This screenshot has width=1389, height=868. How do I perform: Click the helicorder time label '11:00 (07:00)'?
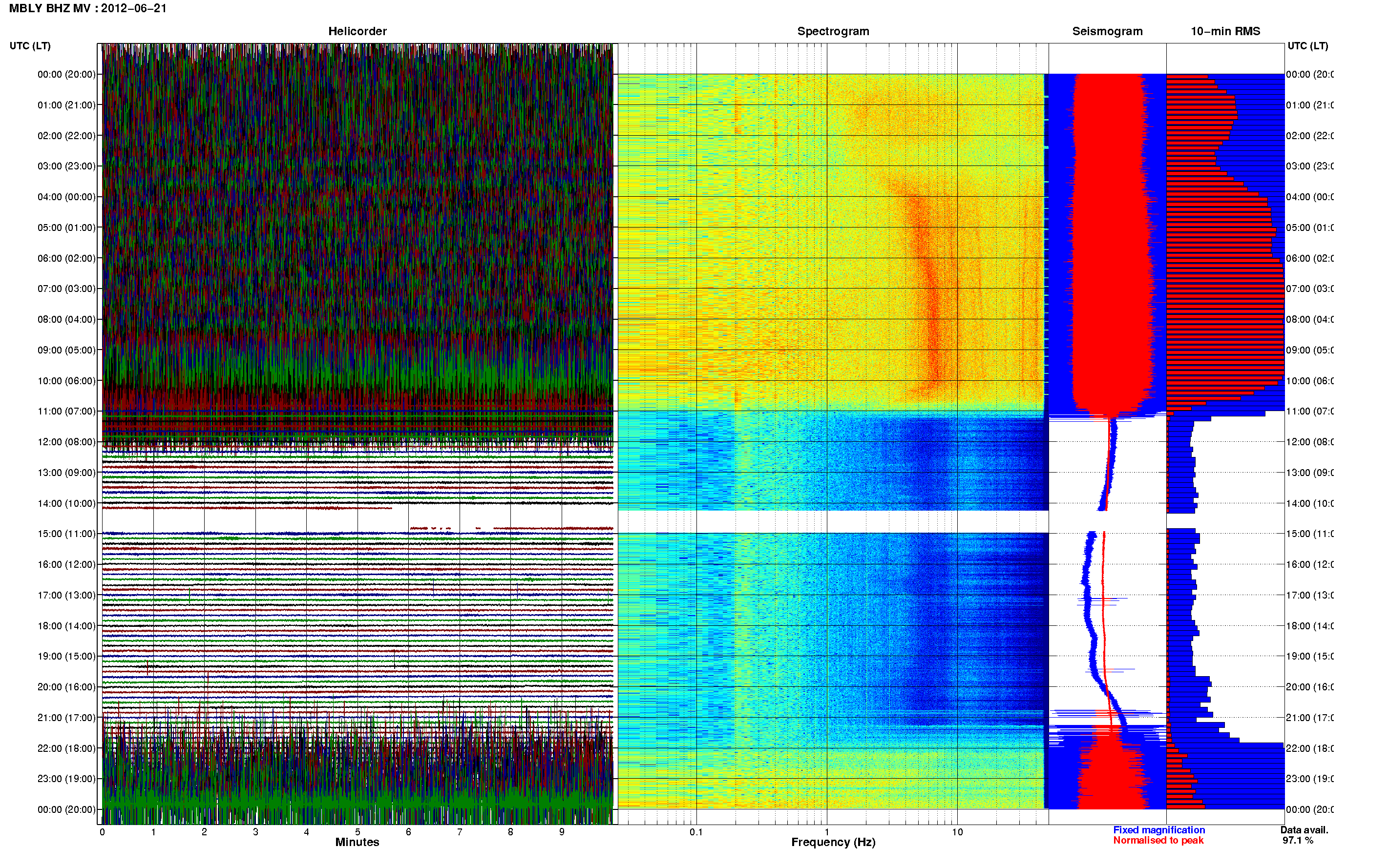pos(66,412)
